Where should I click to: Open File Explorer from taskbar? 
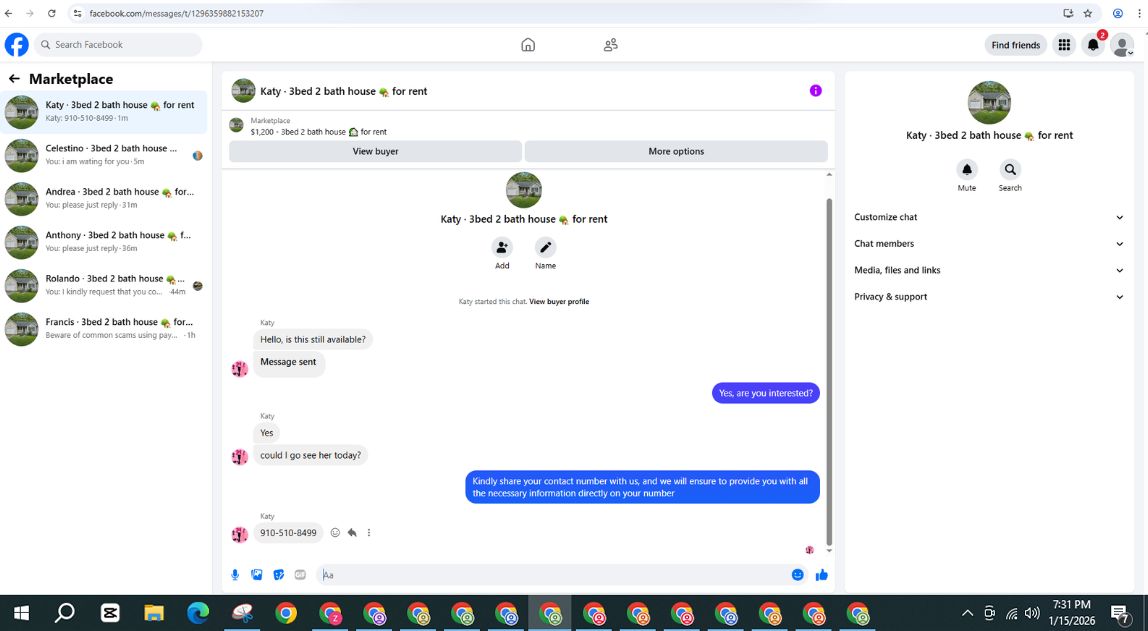coord(154,613)
